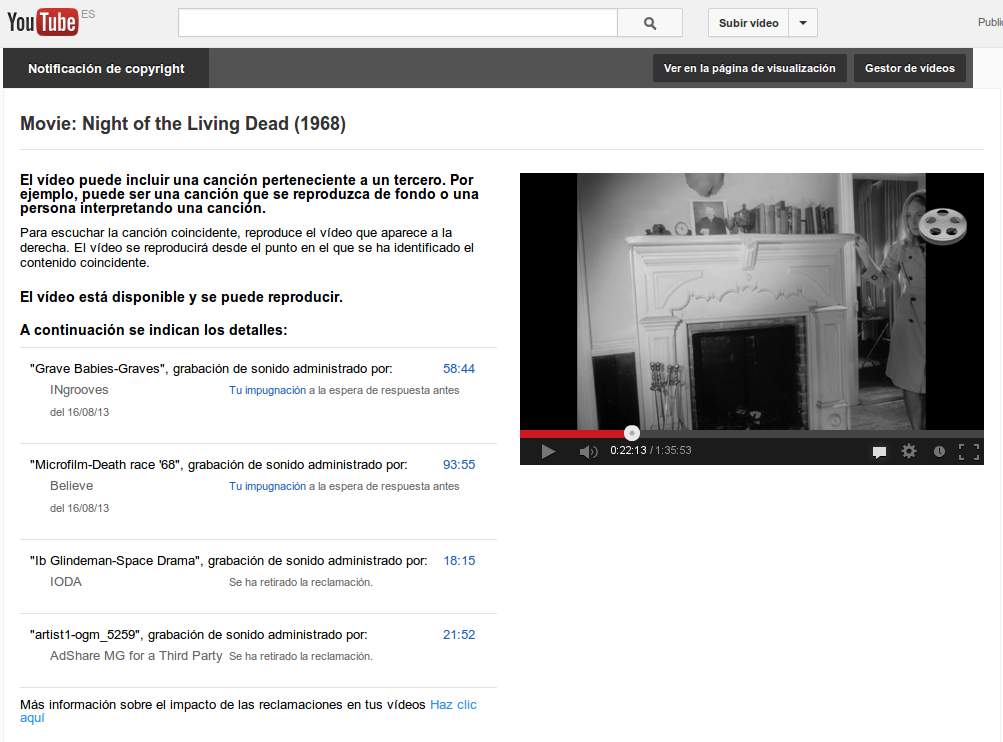This screenshot has height=742, width=1003.
Task: Select the Notificación de copyright tab
Action: click(x=106, y=69)
